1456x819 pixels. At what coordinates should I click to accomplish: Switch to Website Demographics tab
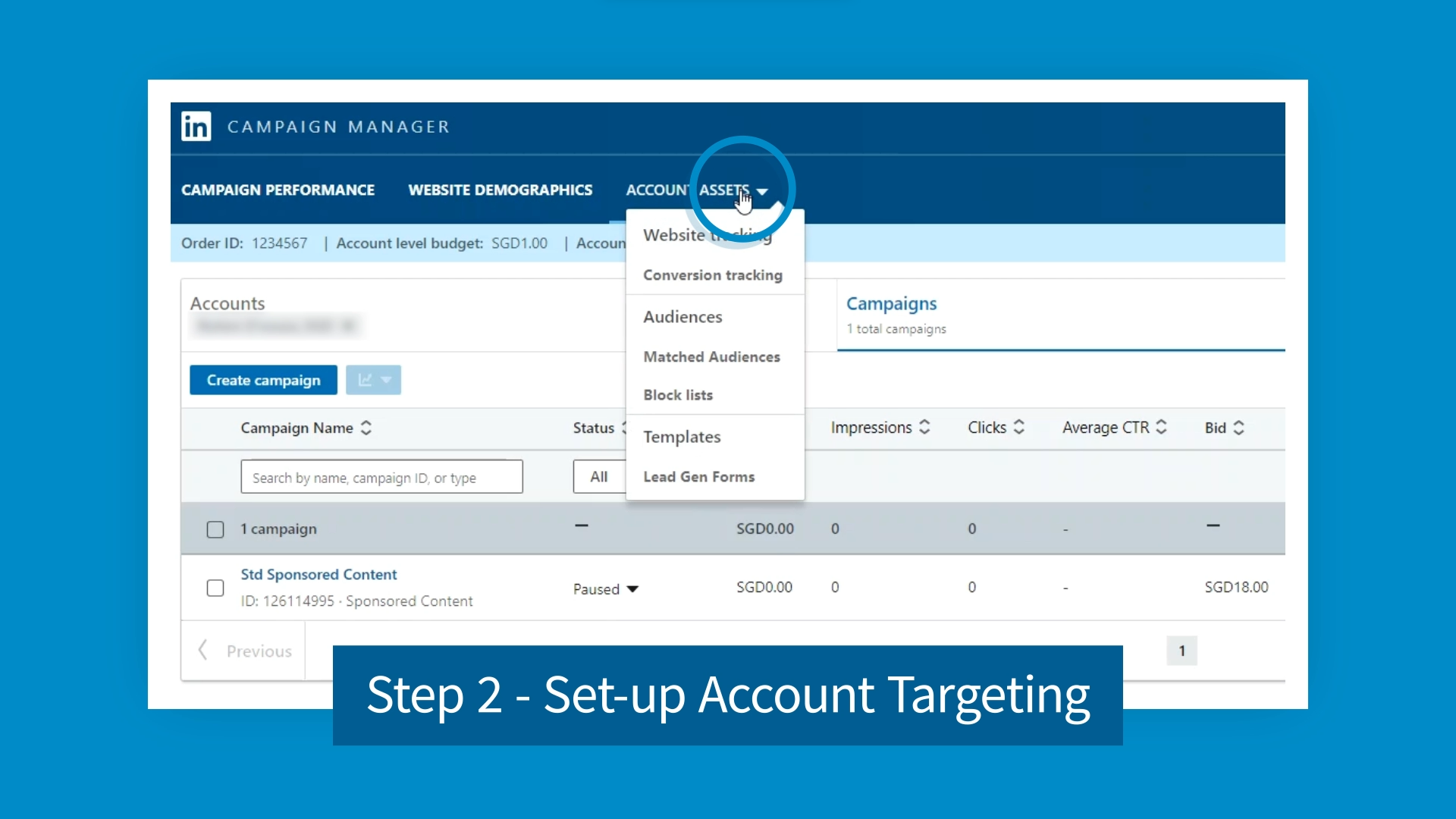coord(500,190)
